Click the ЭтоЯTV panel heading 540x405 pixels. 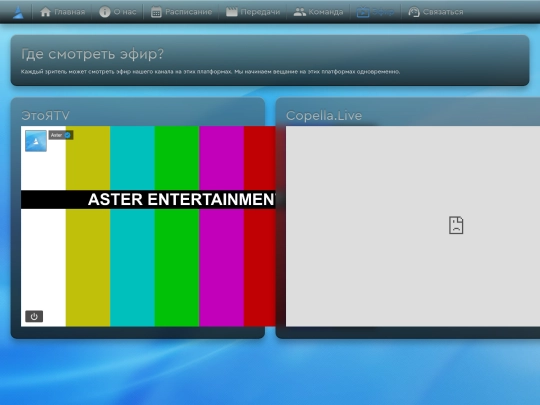[45, 115]
